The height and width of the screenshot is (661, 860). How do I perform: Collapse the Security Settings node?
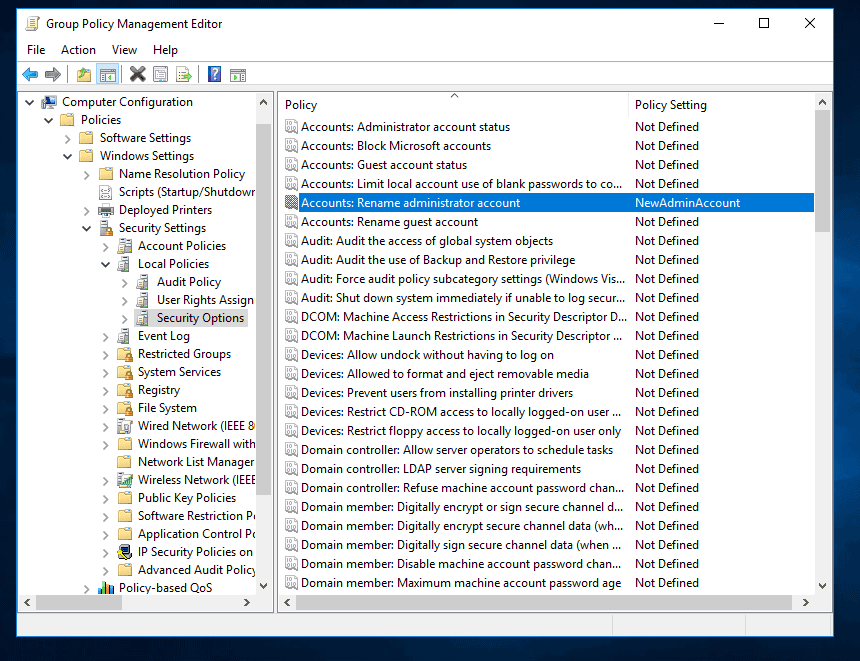pos(87,228)
